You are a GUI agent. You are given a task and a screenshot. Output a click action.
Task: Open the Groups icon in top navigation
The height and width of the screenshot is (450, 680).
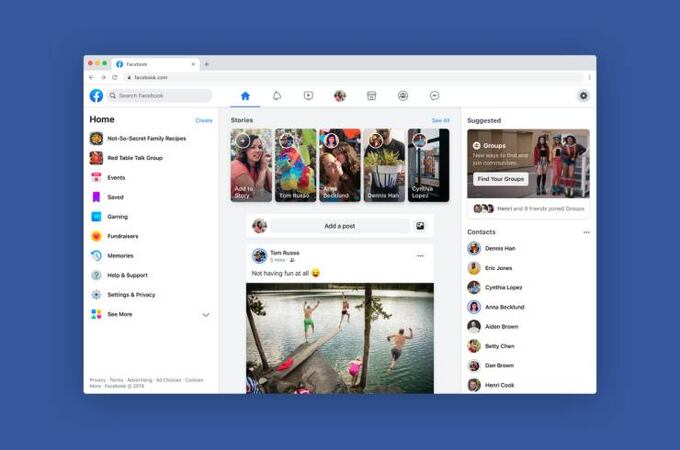(402, 96)
